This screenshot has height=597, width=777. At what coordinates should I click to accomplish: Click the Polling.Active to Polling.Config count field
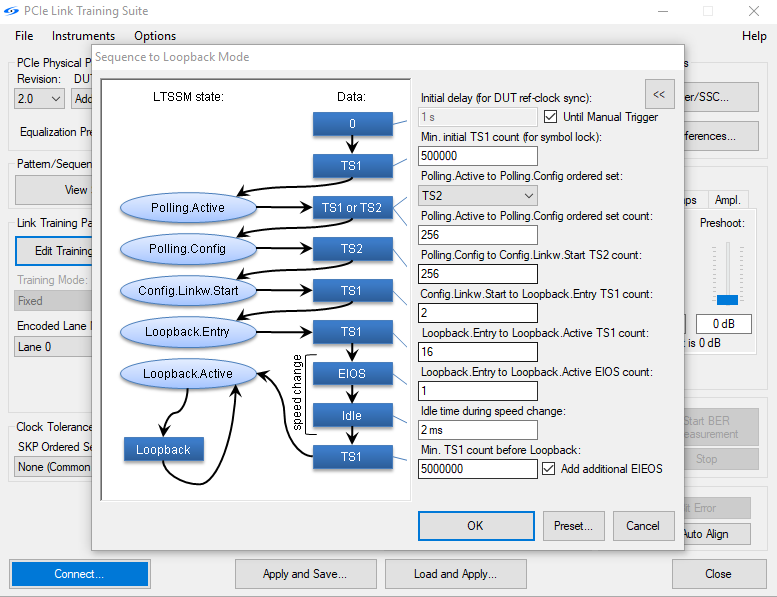pos(478,235)
